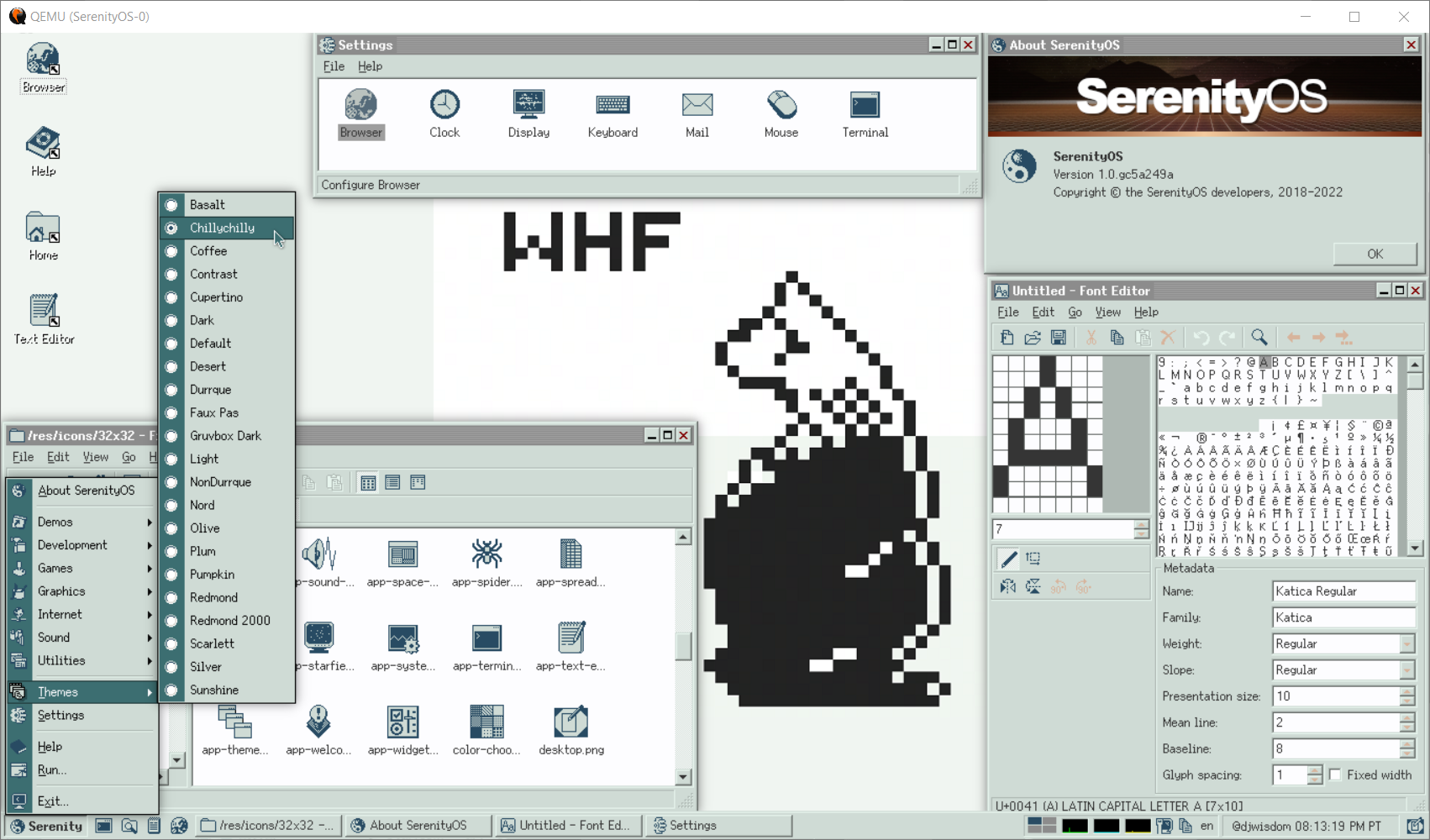Viewport: 1430px width, 840px height.
Task: Select desktop.png file in file manager
Action: [571, 730]
